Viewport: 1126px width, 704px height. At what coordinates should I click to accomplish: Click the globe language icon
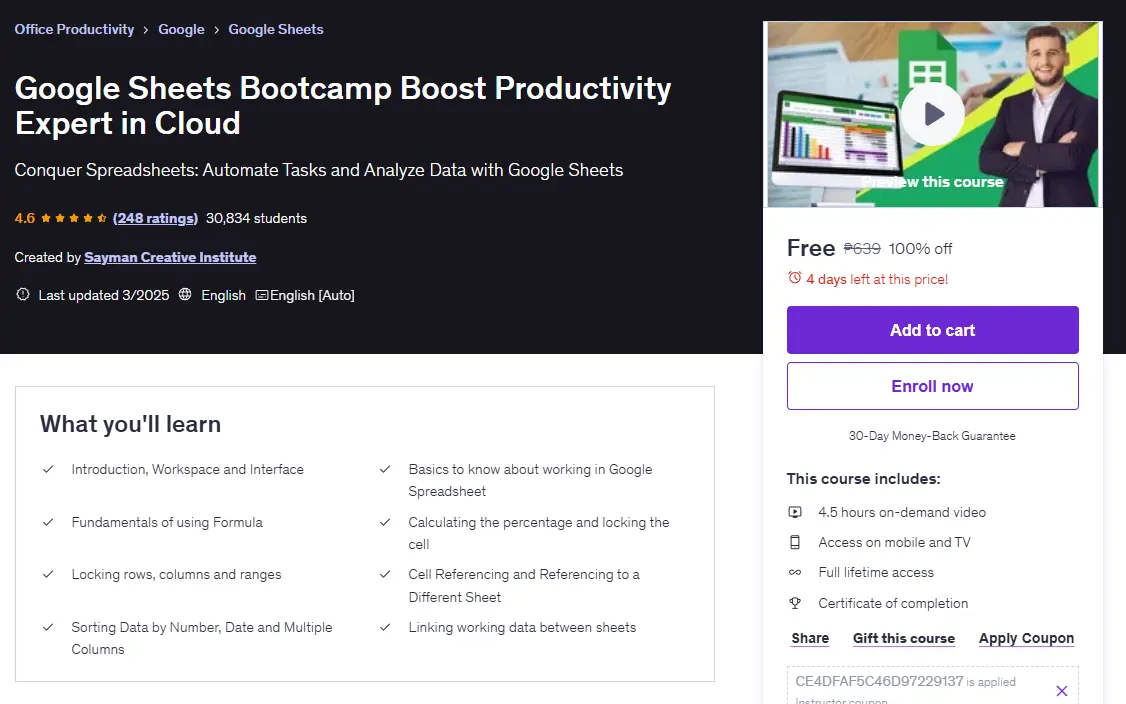tap(185, 295)
